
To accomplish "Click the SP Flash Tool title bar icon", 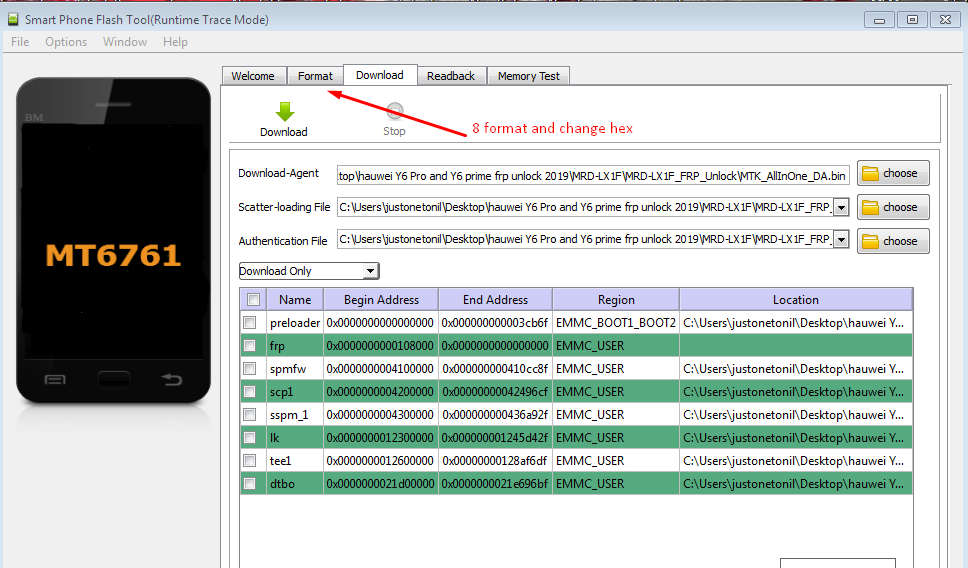I will 13,19.
